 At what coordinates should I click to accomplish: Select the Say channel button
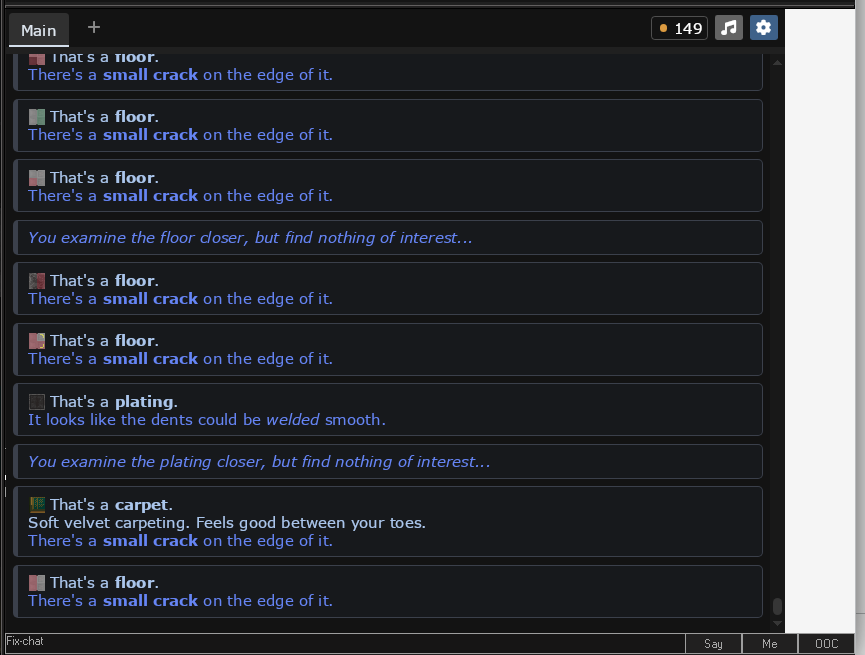(713, 643)
